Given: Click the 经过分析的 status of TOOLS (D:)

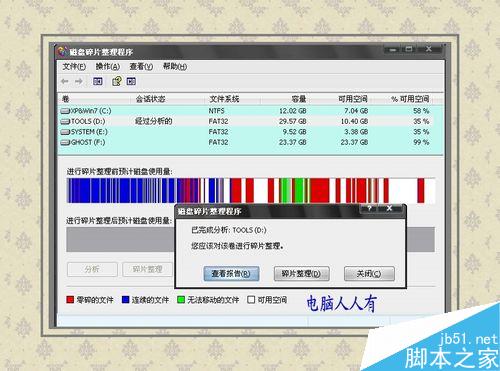Looking at the screenshot, I should point(154,121).
